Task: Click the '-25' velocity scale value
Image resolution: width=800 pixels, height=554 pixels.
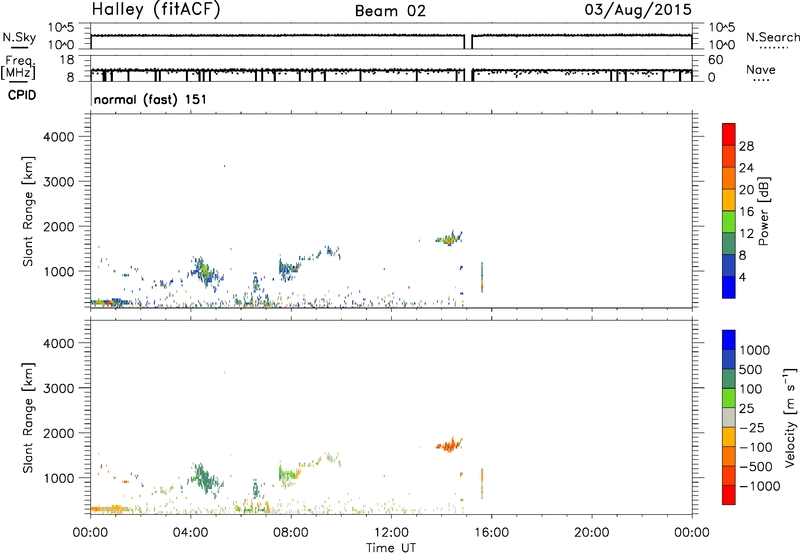Action: pos(752,427)
